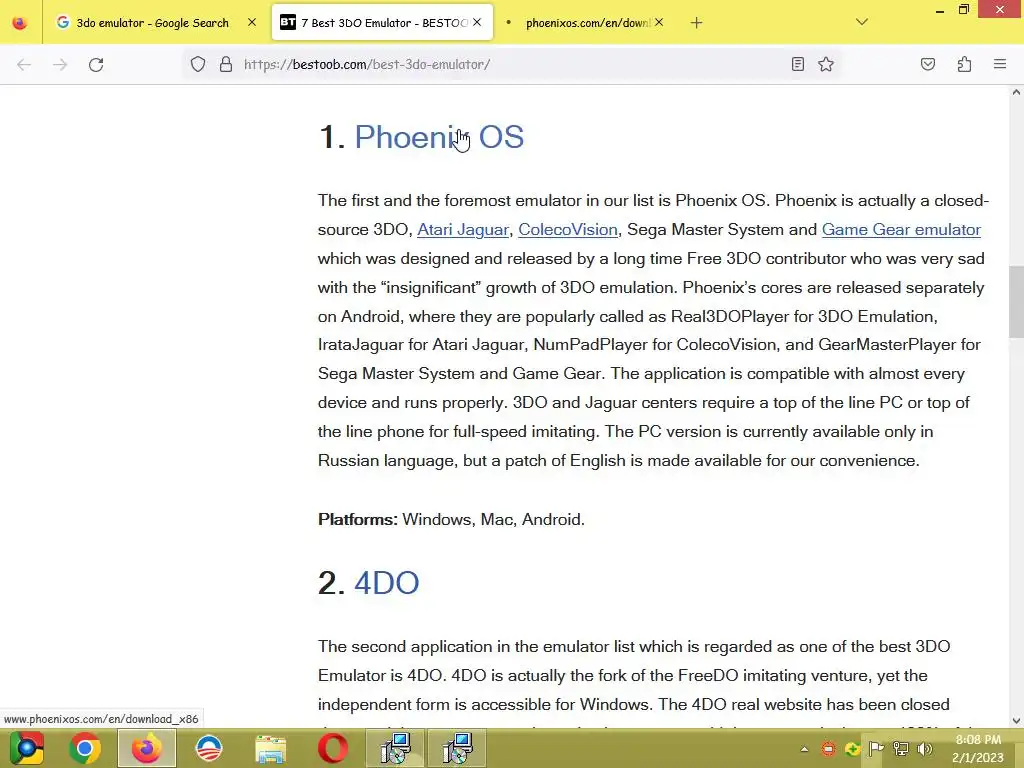
Task: Show hidden system tray icons
Action: (805, 749)
